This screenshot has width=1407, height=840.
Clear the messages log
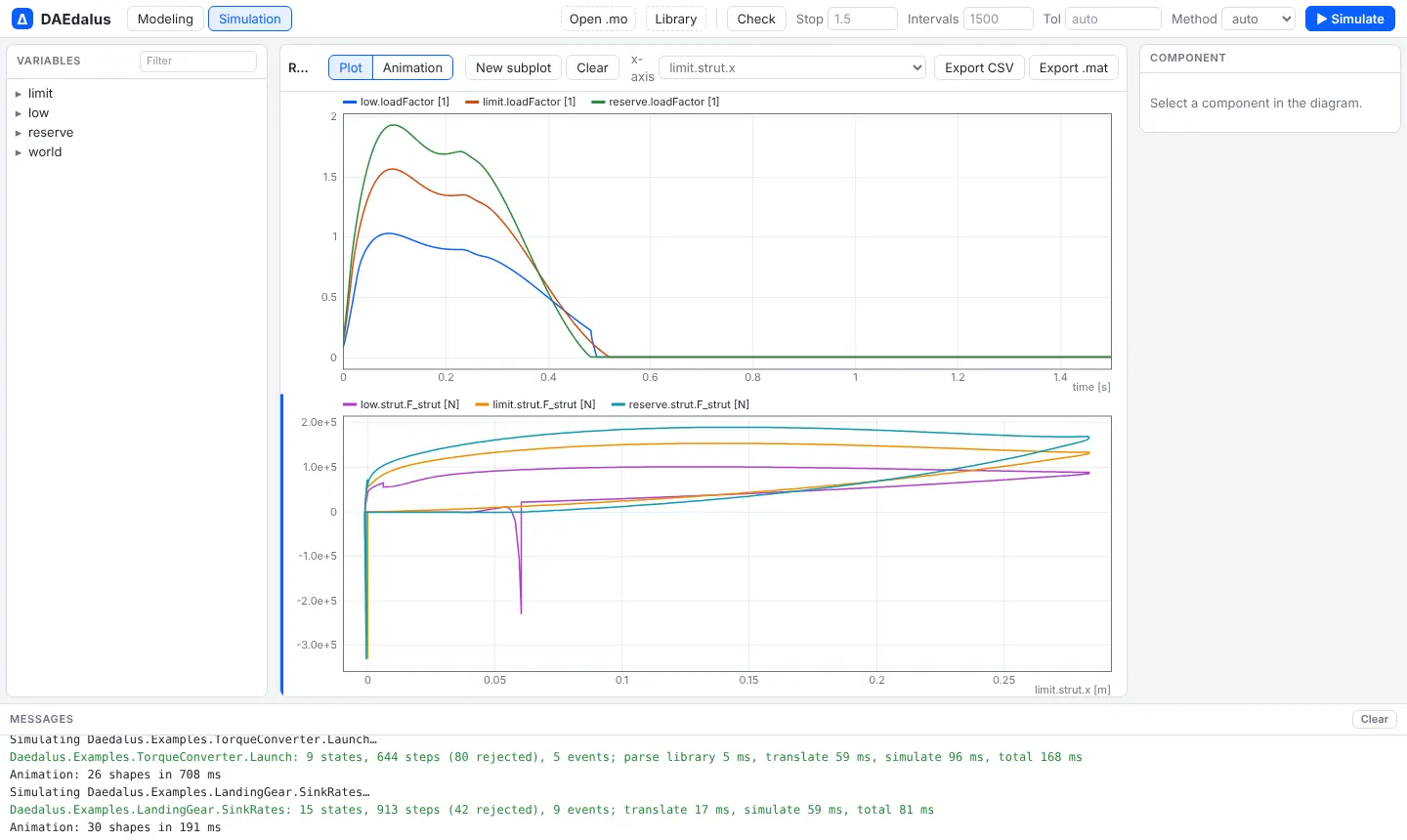(x=1375, y=719)
